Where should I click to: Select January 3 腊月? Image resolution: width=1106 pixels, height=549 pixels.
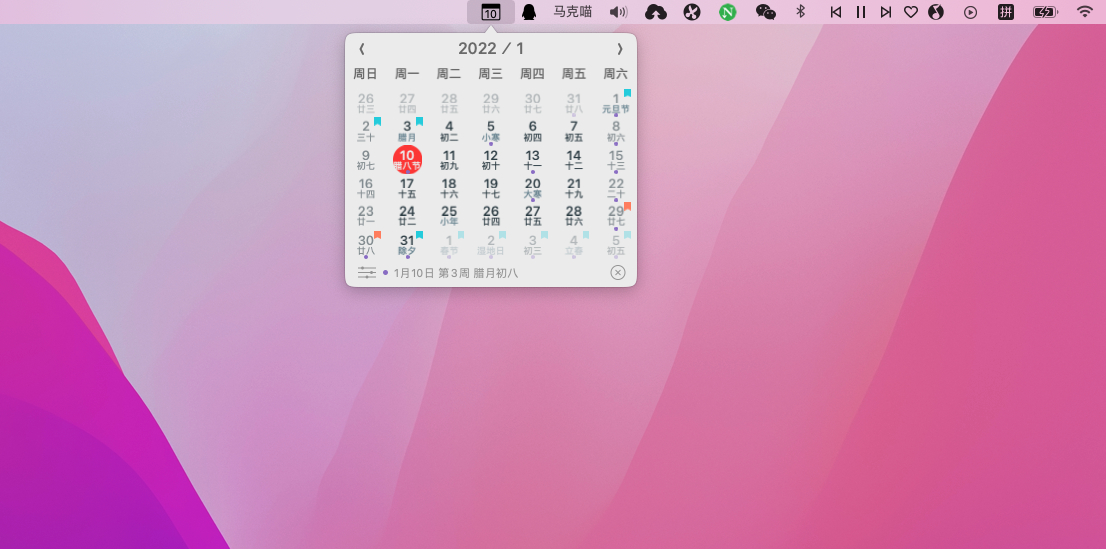[x=407, y=131]
